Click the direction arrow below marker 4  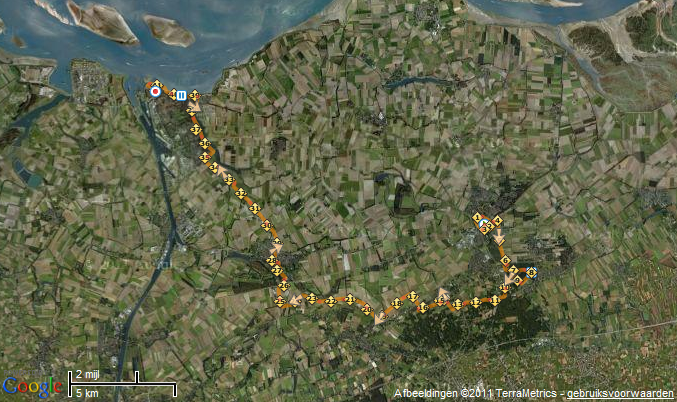click(x=499, y=237)
